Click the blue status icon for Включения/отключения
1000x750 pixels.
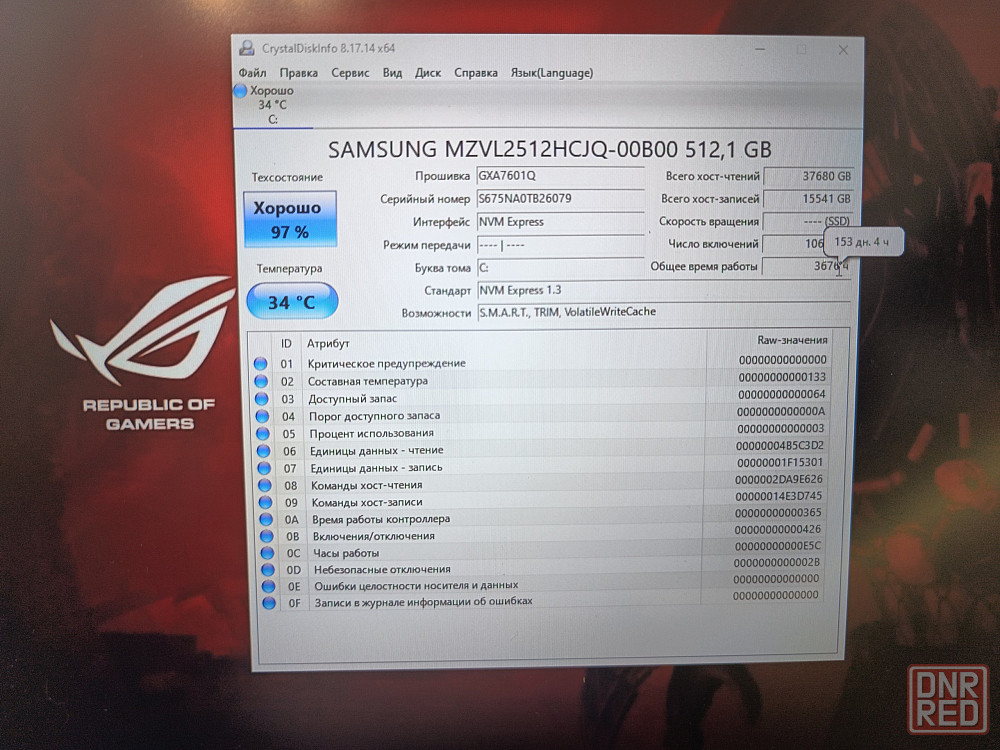[x=267, y=536]
